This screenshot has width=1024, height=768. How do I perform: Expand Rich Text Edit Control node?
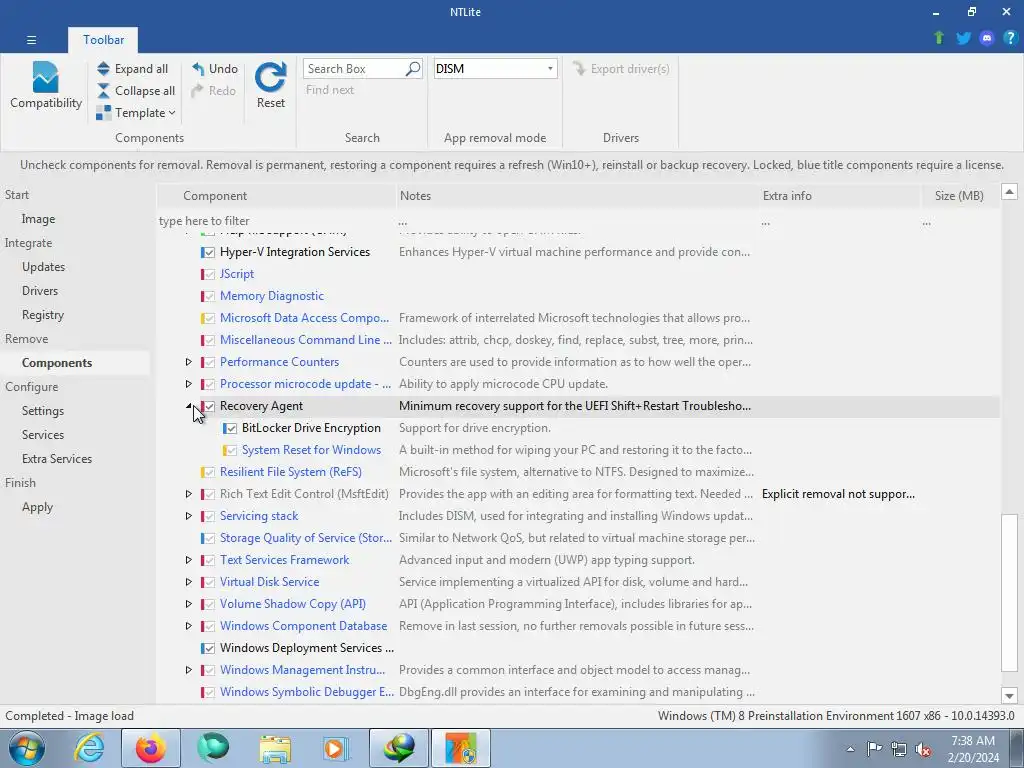pos(188,494)
